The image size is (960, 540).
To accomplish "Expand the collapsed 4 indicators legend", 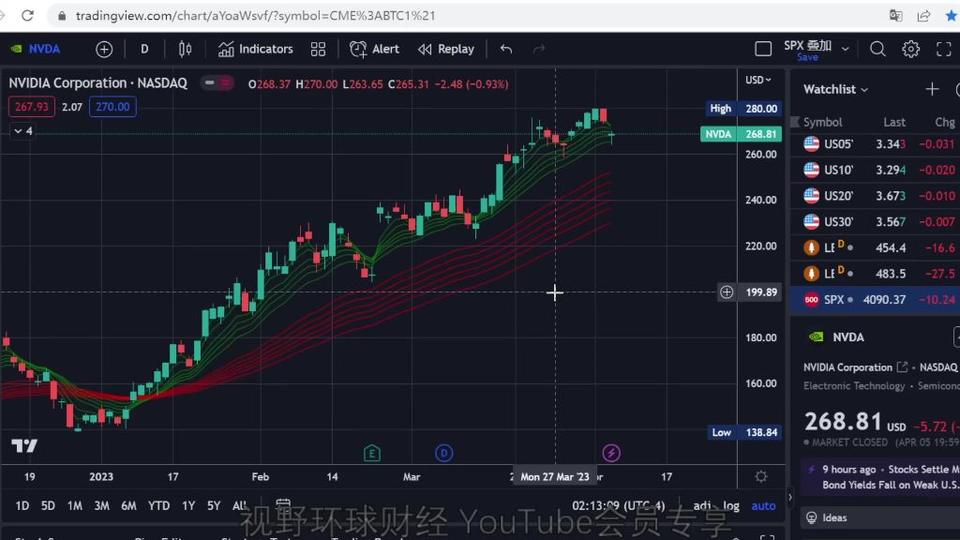I will 23,131.
